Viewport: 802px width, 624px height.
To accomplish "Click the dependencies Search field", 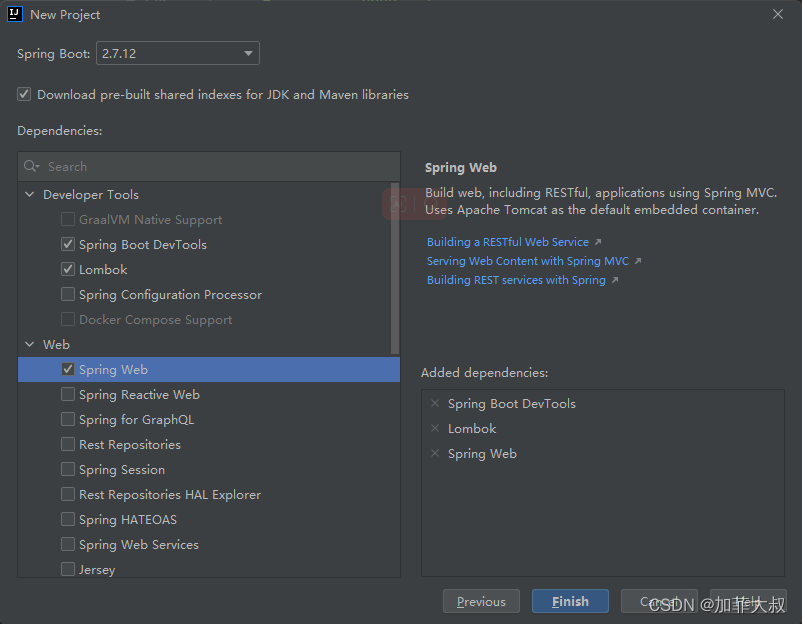I will coord(209,167).
